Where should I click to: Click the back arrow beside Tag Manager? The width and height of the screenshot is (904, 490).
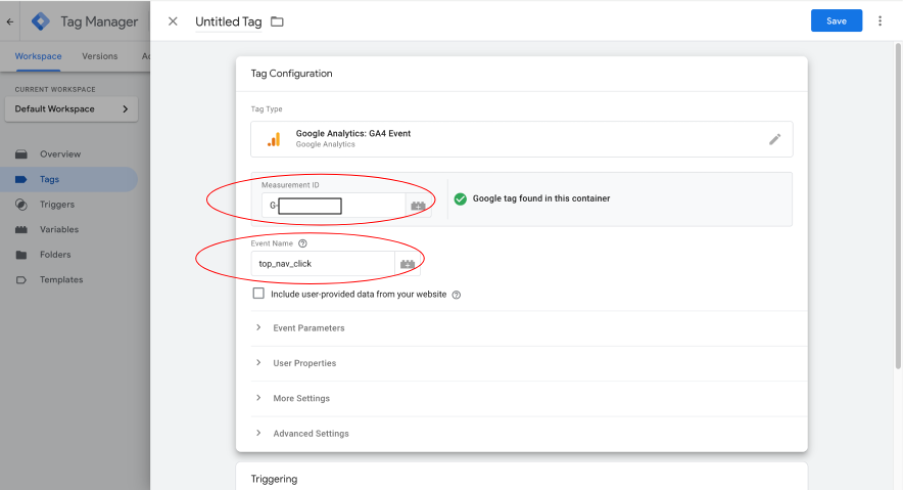[x=10, y=22]
